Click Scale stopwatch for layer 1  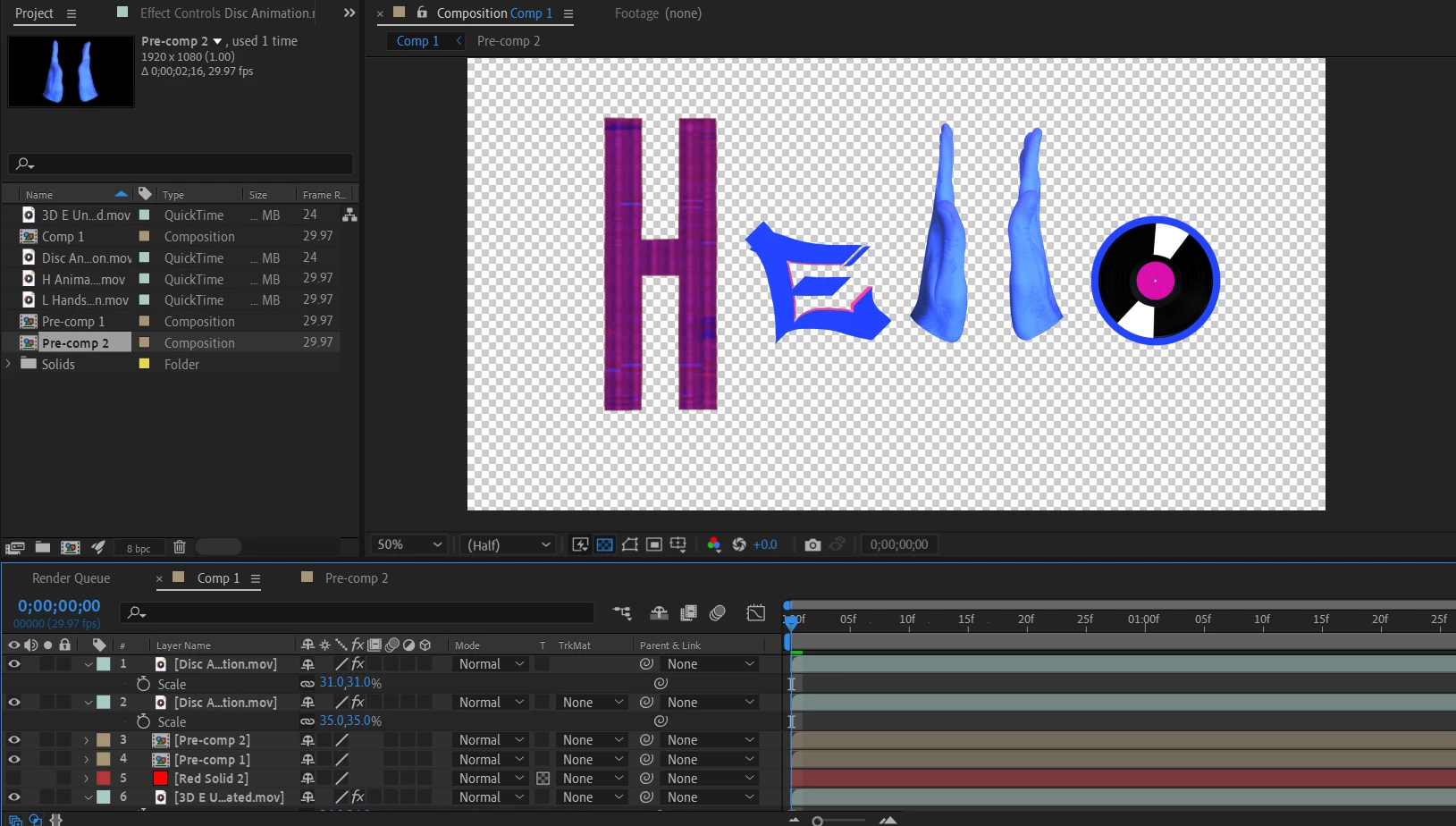[x=143, y=684]
